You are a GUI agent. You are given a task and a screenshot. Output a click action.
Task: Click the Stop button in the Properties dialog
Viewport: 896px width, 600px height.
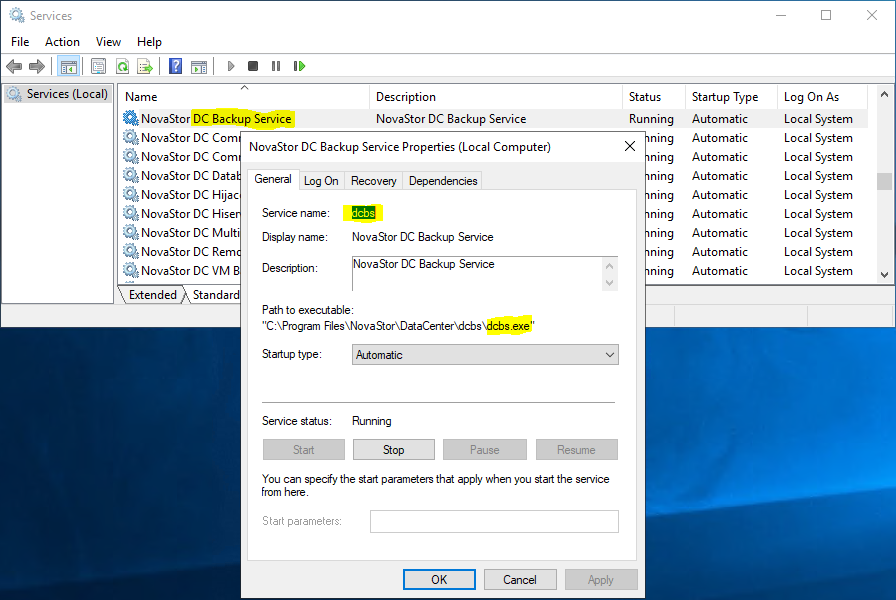tap(394, 450)
